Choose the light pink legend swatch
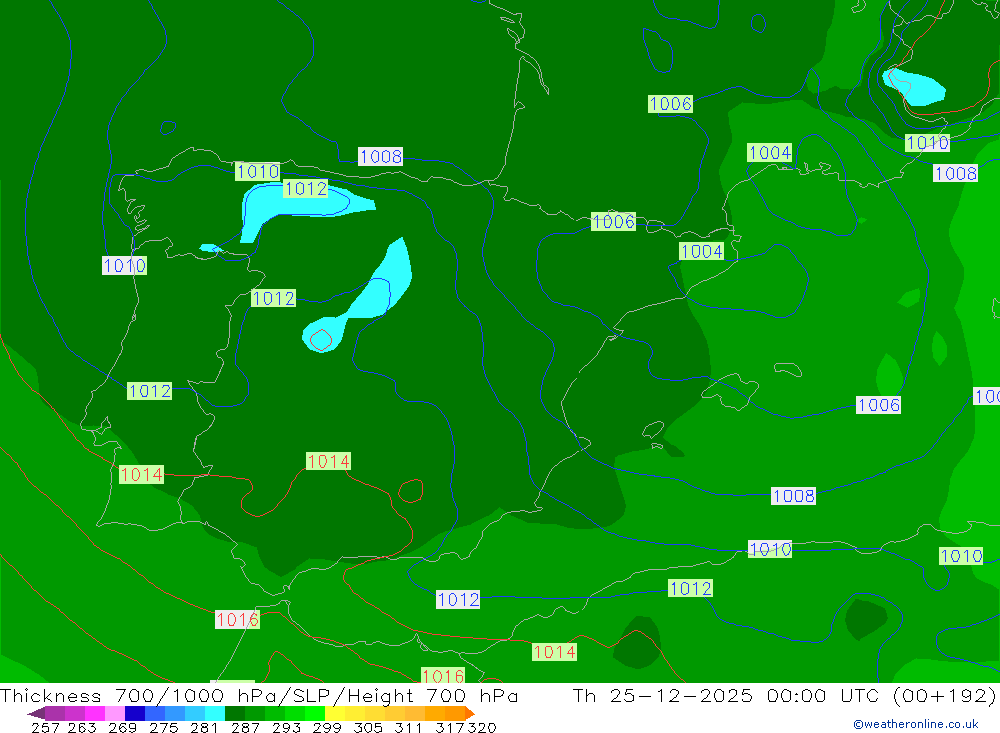This screenshot has width=1000, height=733. point(115,713)
